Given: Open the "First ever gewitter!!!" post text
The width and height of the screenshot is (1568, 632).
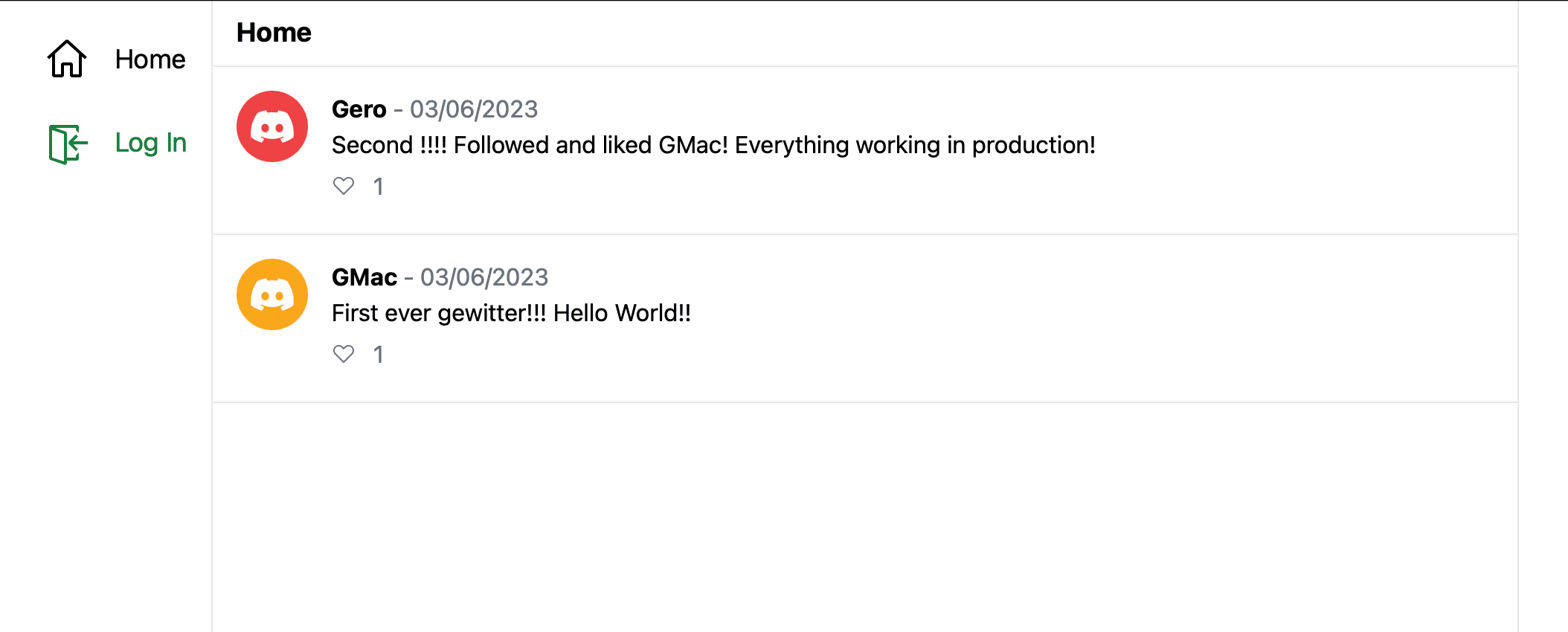Looking at the screenshot, I should (511, 313).
